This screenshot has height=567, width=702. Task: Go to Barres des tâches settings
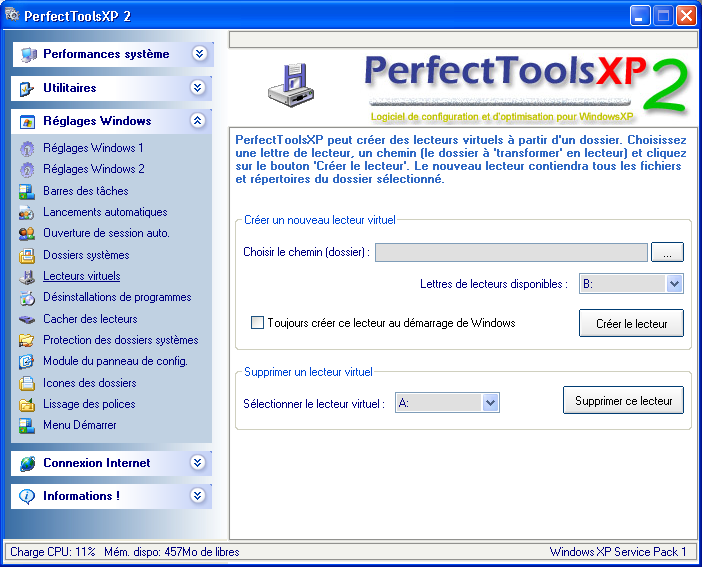click(x=86, y=191)
